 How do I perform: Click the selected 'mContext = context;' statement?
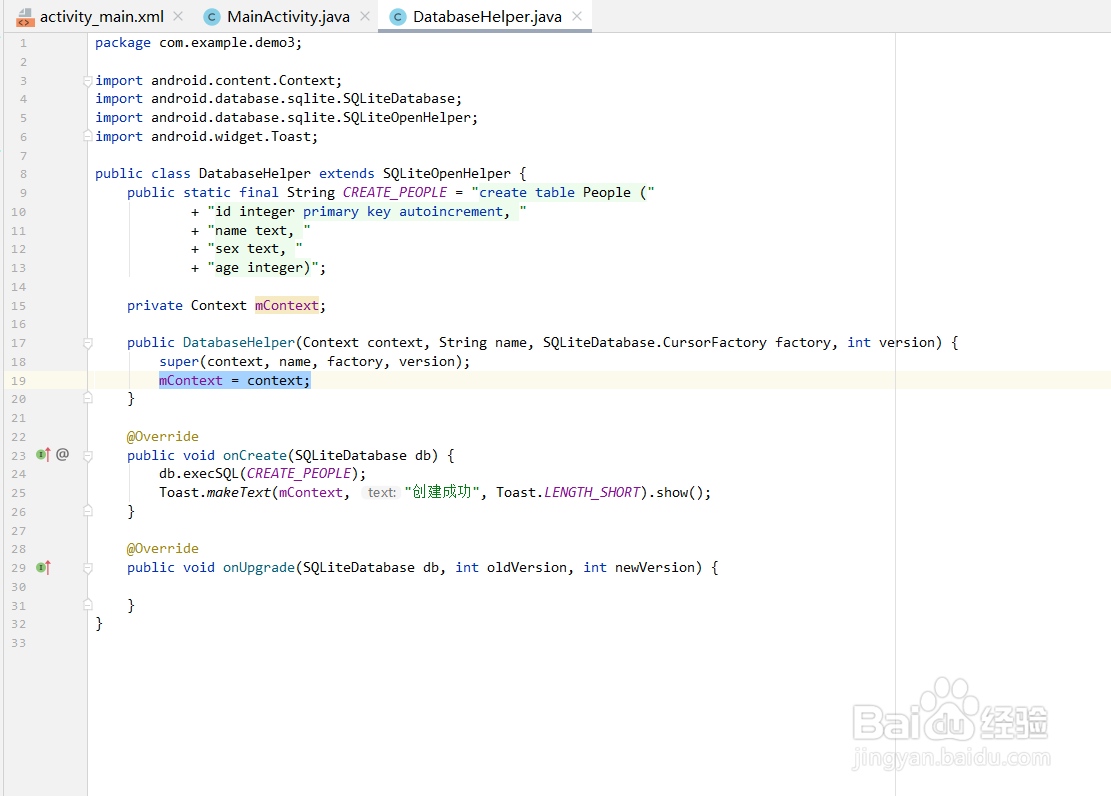(x=235, y=381)
